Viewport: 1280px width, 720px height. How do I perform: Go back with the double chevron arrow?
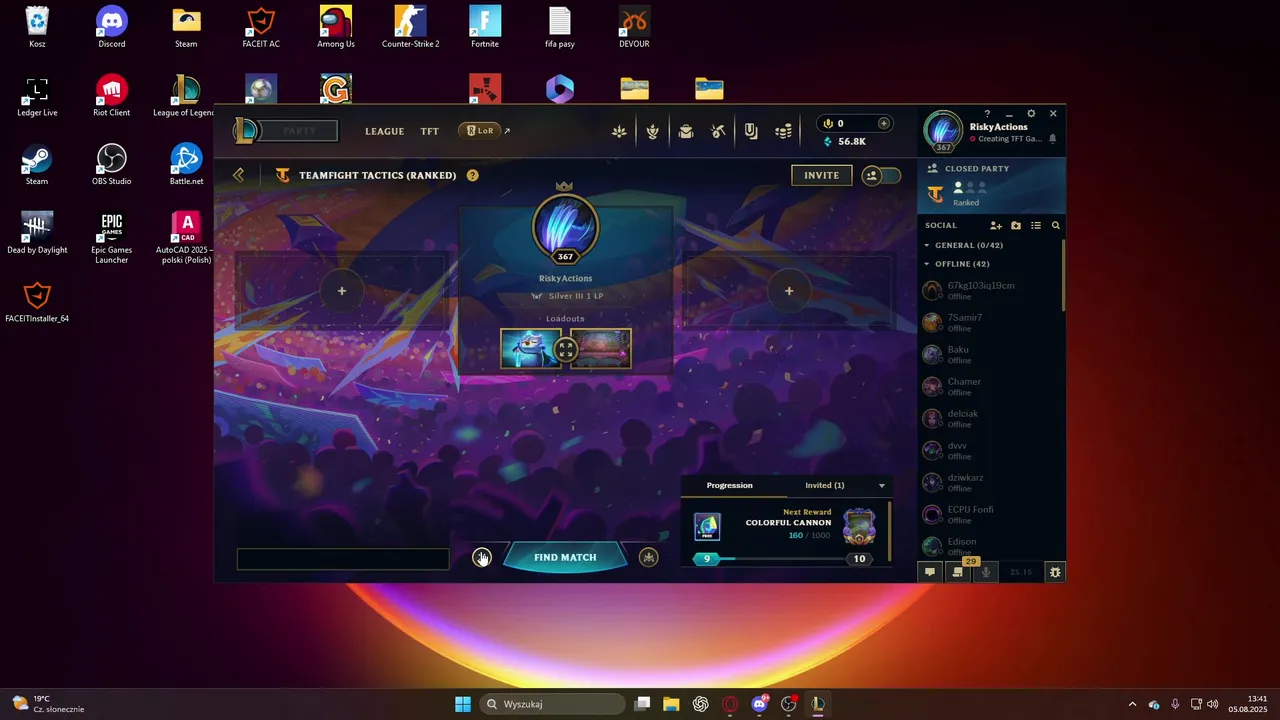pyautogui.click(x=238, y=175)
